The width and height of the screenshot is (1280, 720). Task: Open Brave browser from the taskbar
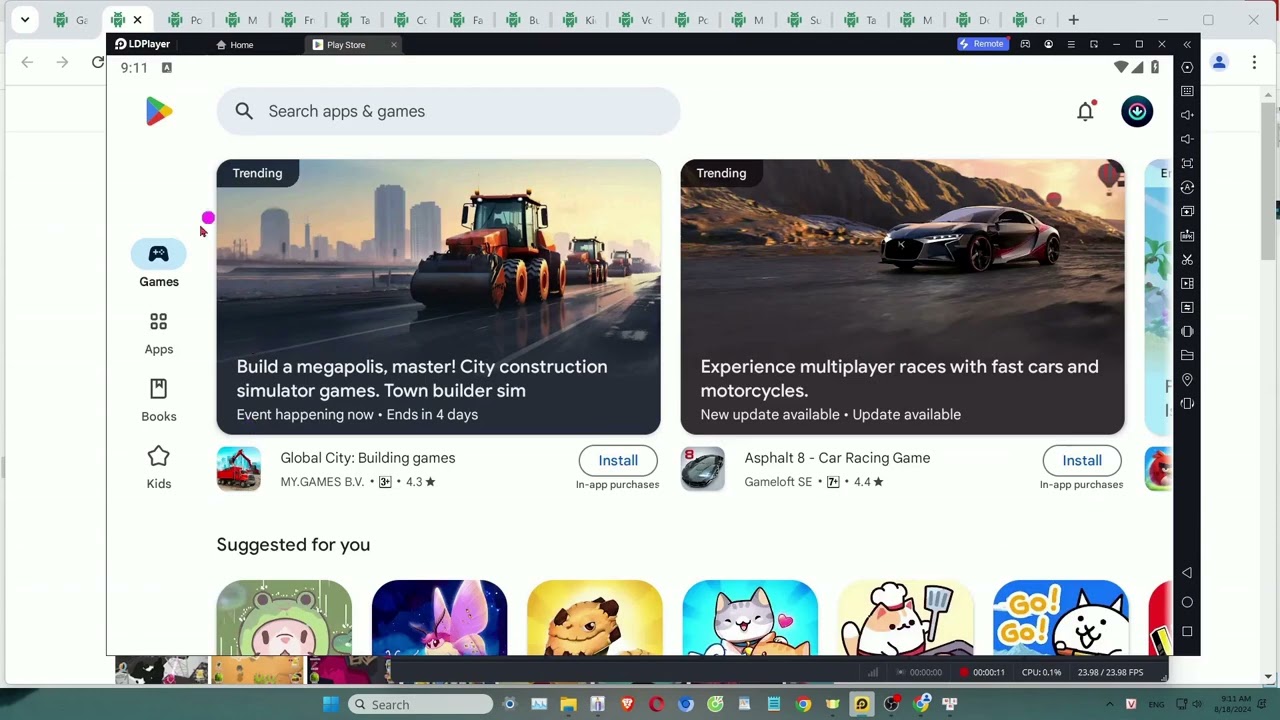[x=627, y=704]
